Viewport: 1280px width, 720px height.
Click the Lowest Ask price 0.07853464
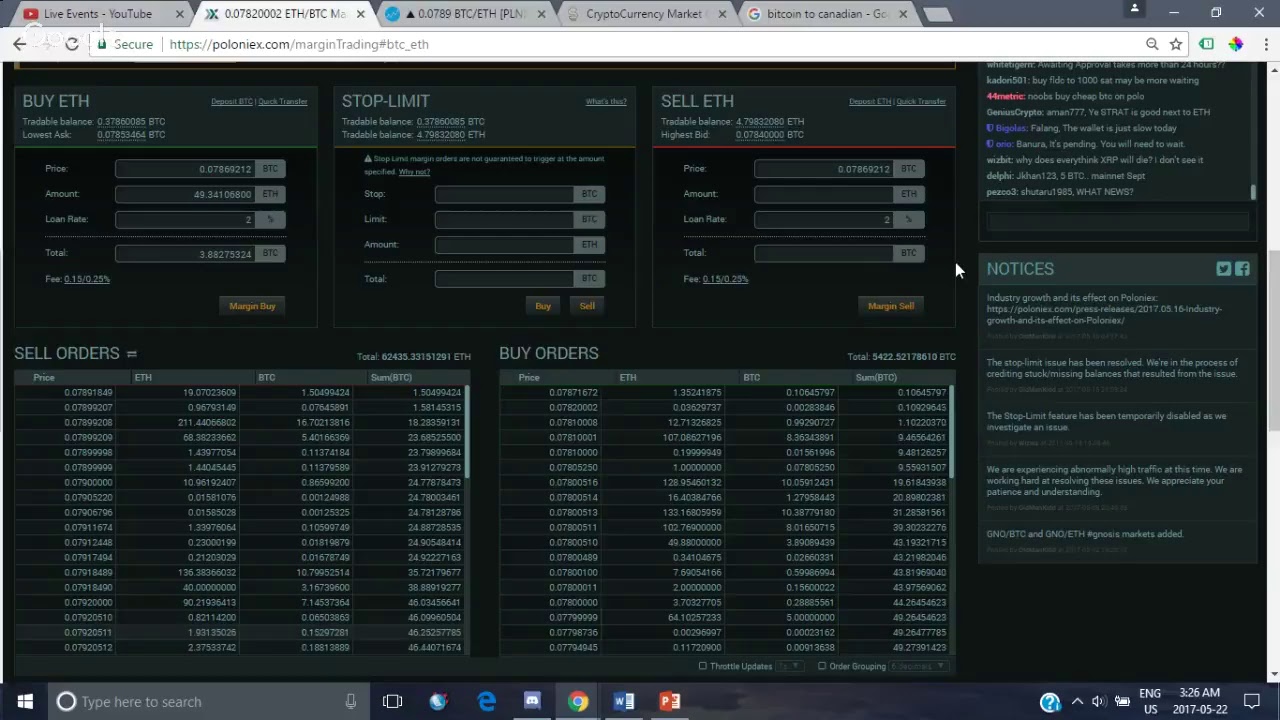tap(121, 135)
